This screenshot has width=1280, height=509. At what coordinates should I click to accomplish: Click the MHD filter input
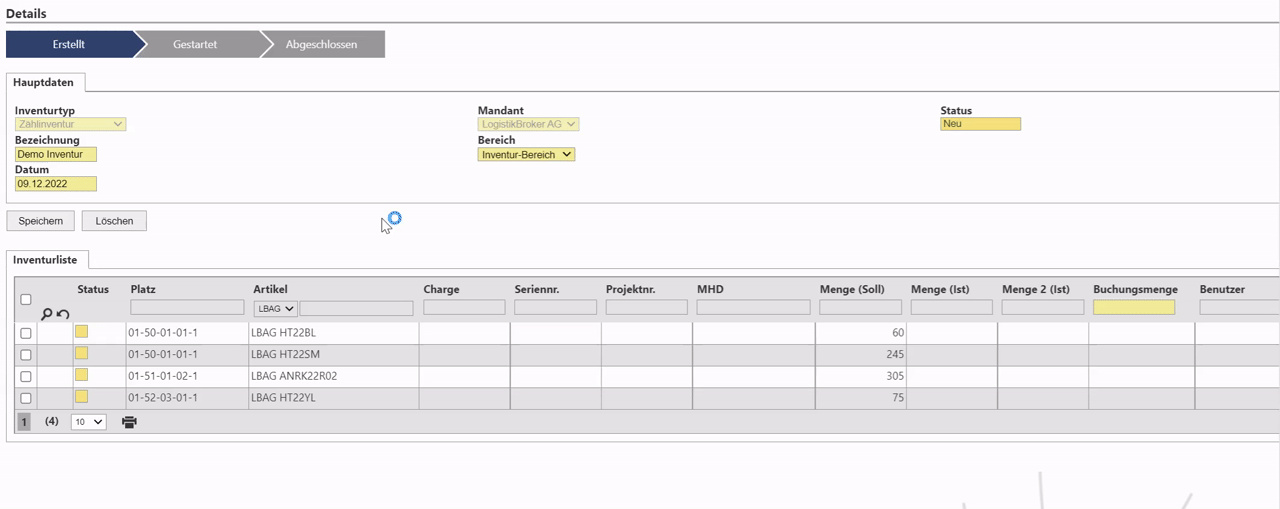pyautogui.click(x=753, y=308)
